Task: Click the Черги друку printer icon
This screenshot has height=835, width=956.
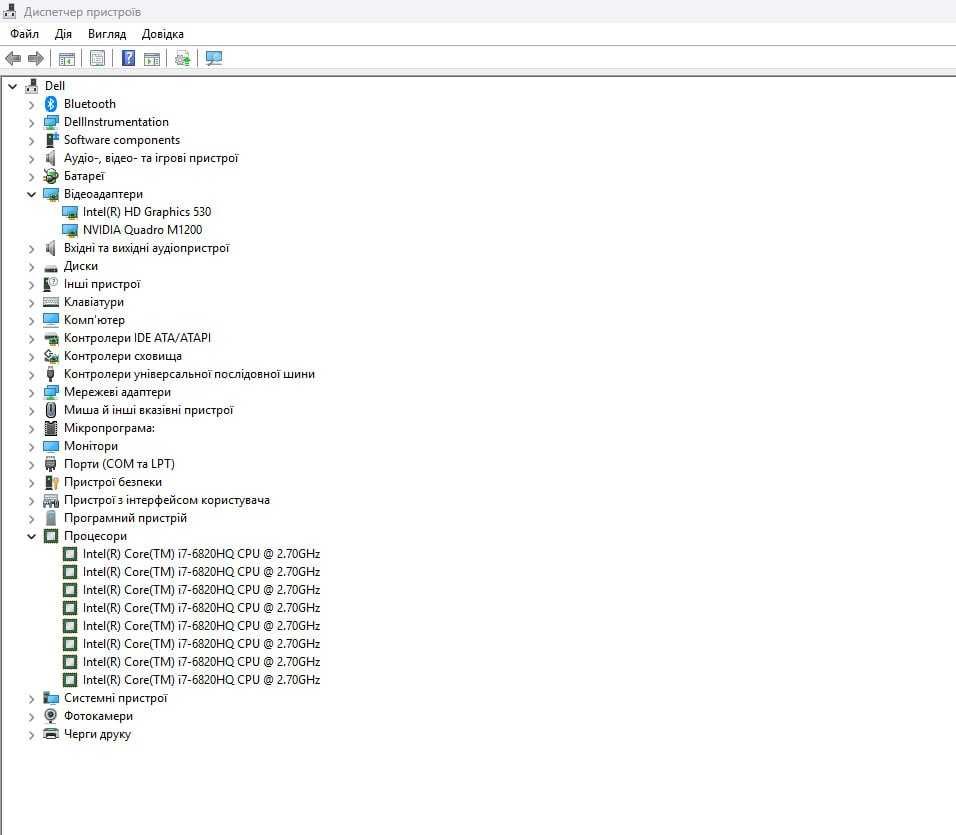Action: point(51,734)
